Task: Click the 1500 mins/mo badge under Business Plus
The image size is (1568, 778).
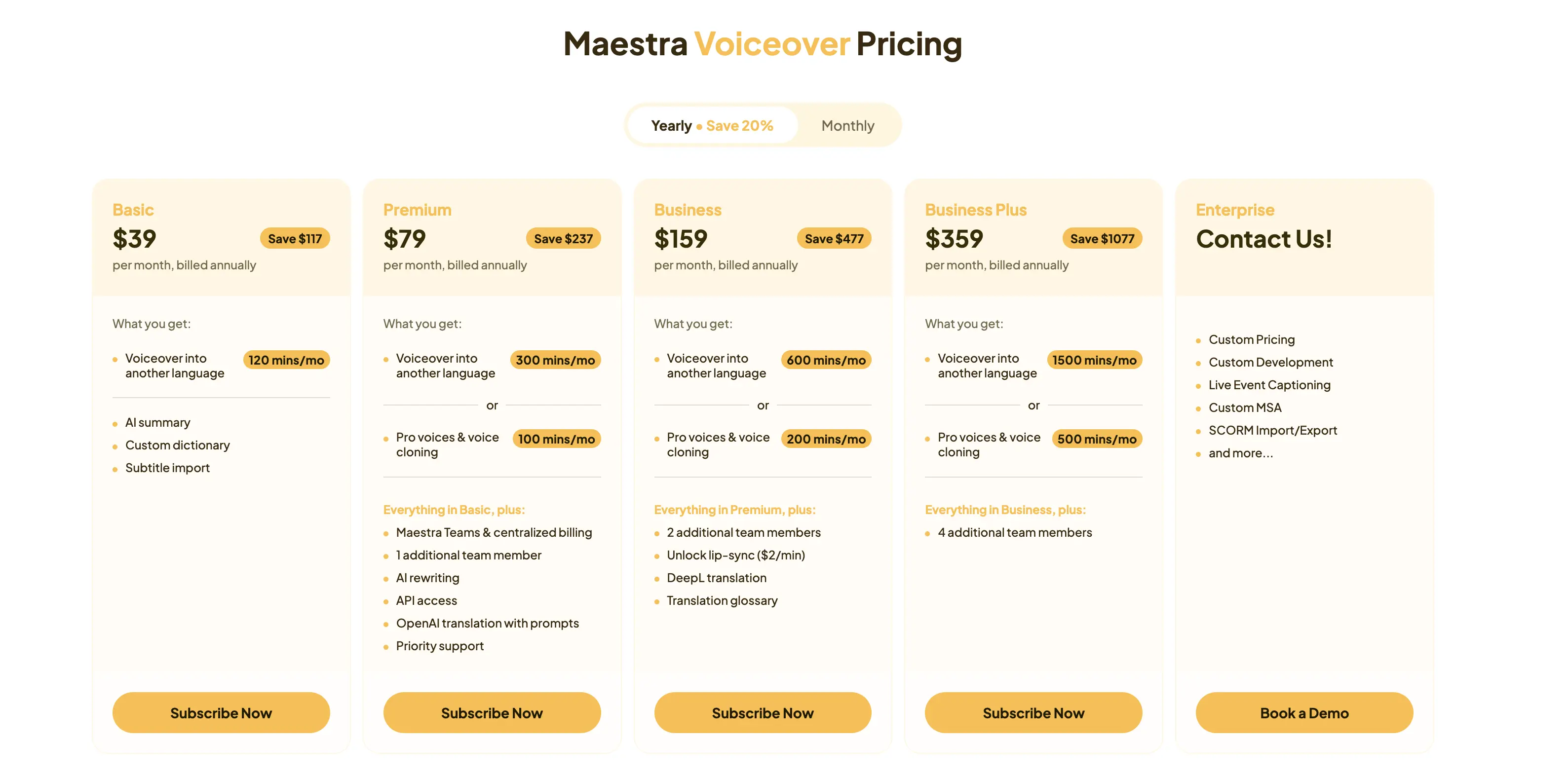Action: pos(1094,360)
